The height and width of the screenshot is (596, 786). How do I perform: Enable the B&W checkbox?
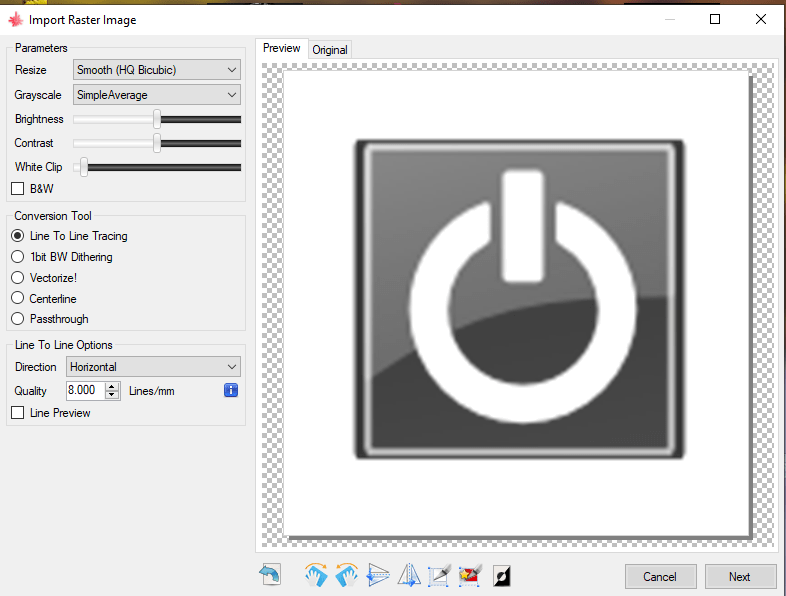pyautogui.click(x=17, y=188)
